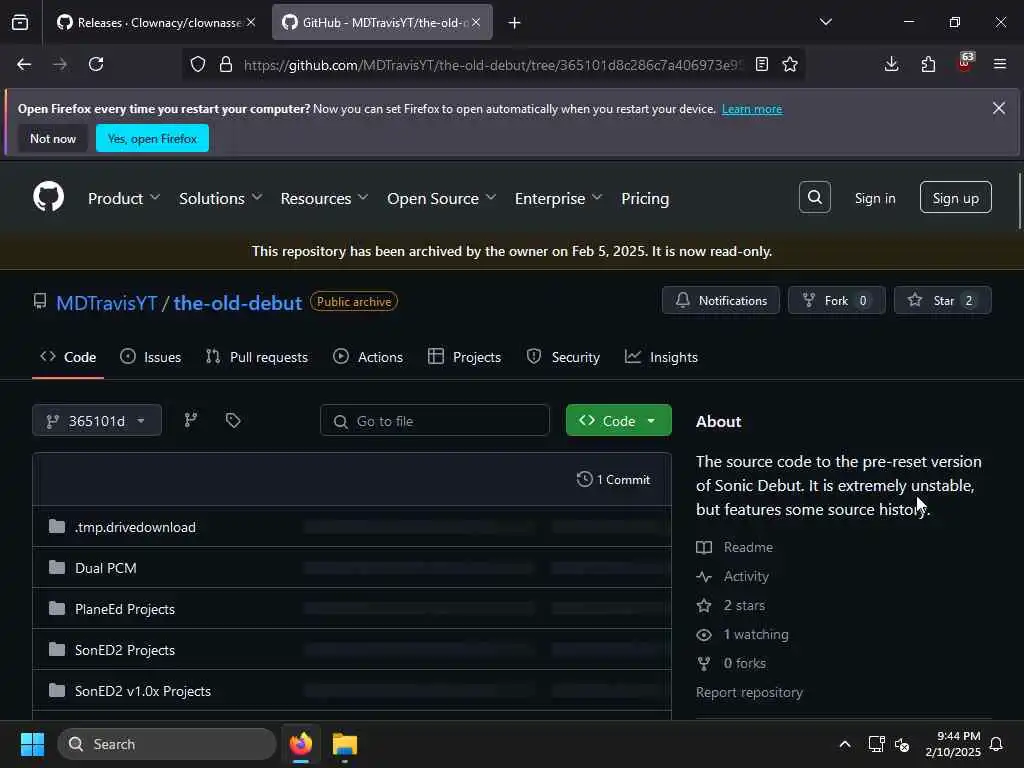Dismiss the Firefox startup notification bar
1024x768 pixels.
pyautogui.click(x=999, y=108)
